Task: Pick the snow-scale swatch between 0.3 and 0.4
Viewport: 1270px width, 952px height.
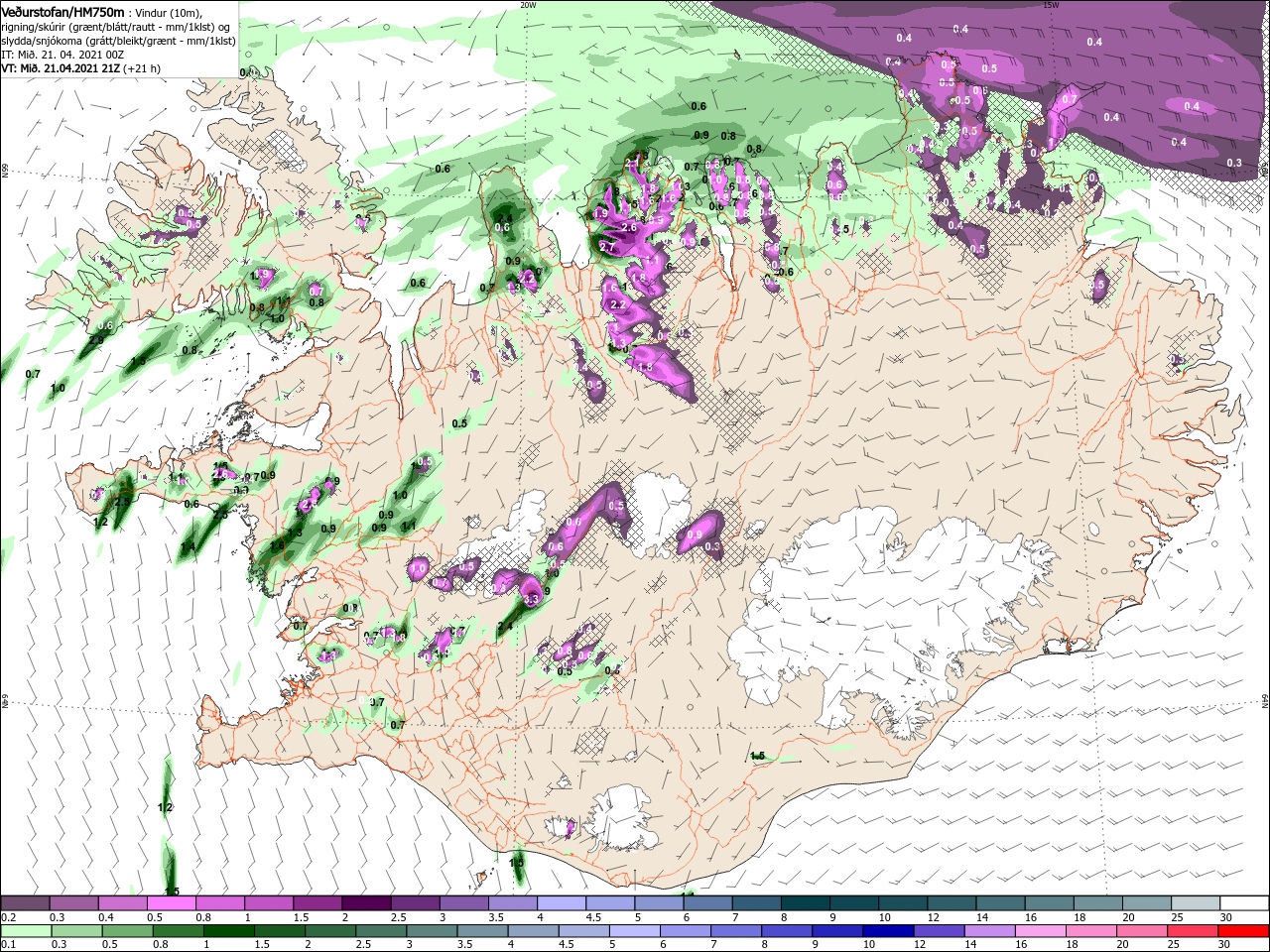Action: click(x=73, y=903)
